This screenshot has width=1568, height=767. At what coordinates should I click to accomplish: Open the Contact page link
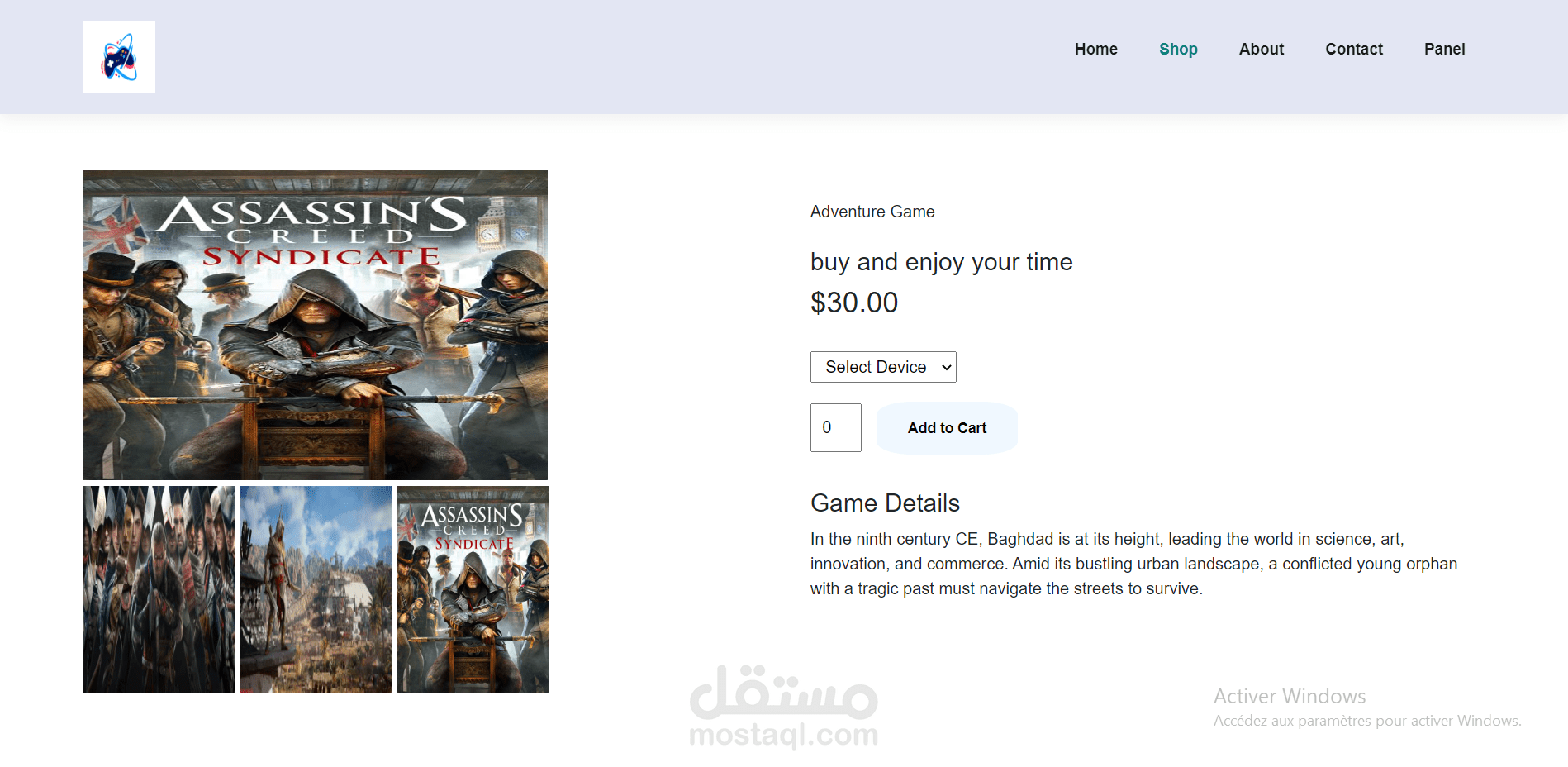[x=1354, y=49]
